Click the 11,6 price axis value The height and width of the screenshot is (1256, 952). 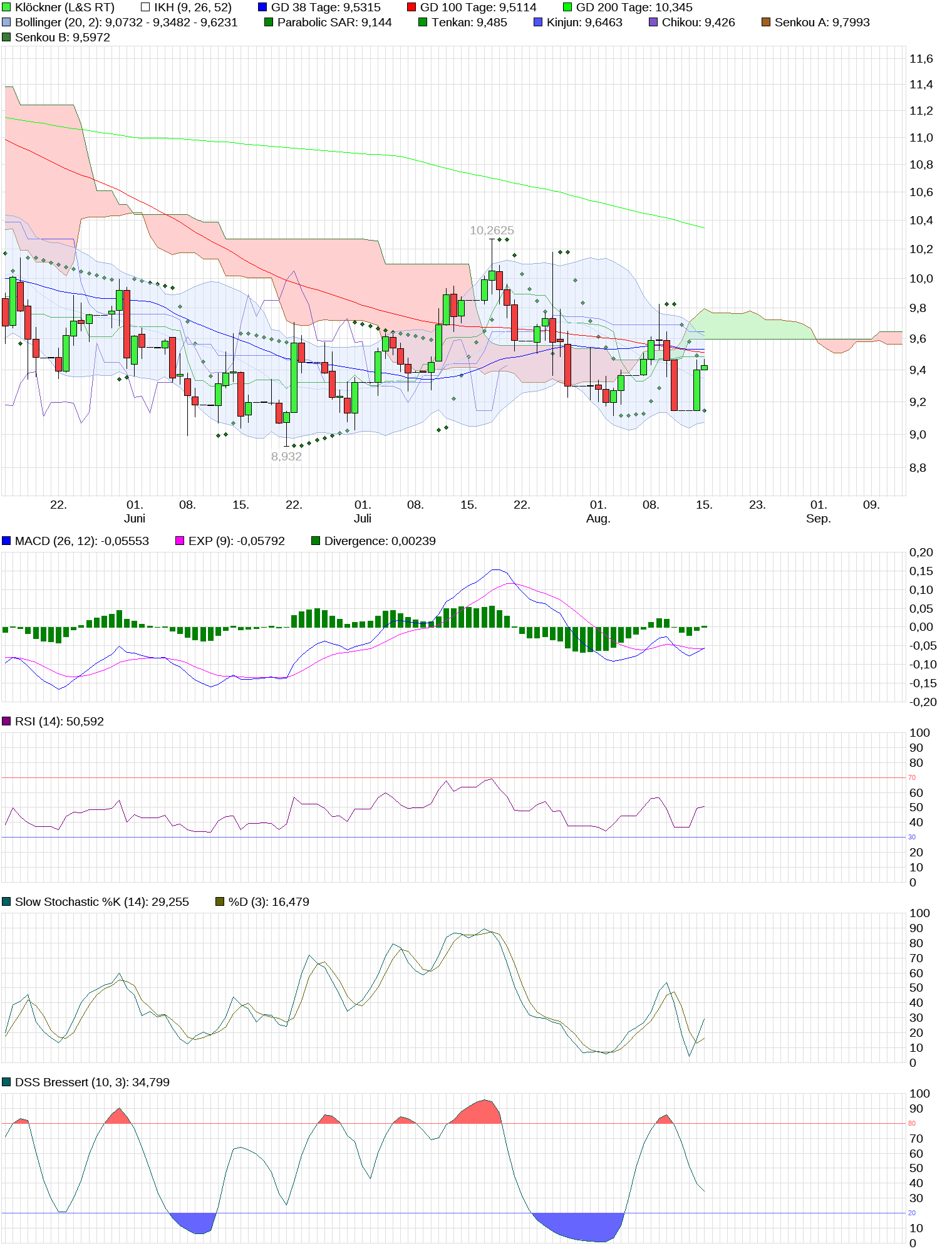tap(921, 59)
